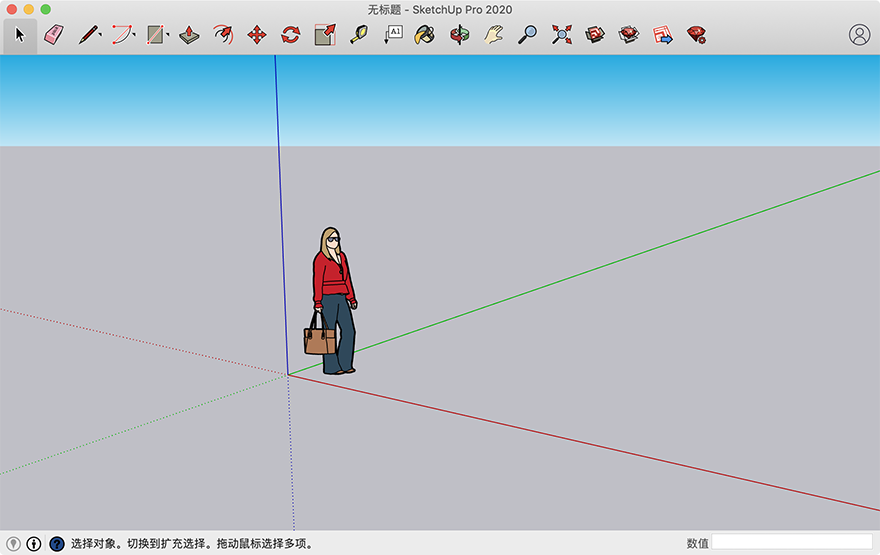
Task: Activate the Orbit tool
Action: pos(460,35)
